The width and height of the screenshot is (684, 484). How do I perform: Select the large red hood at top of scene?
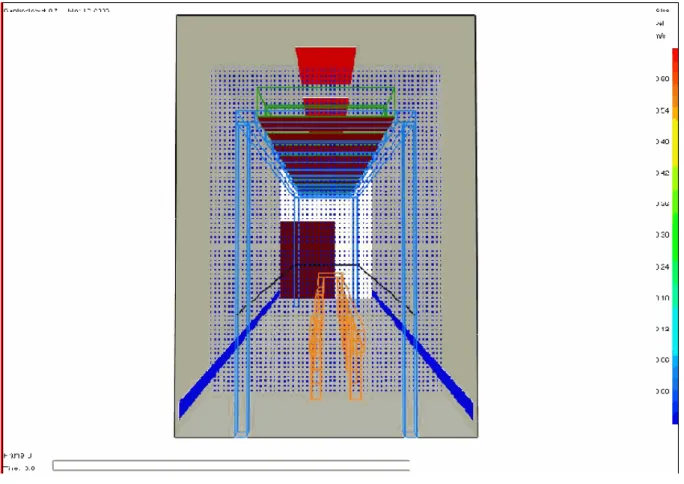[x=325, y=65]
